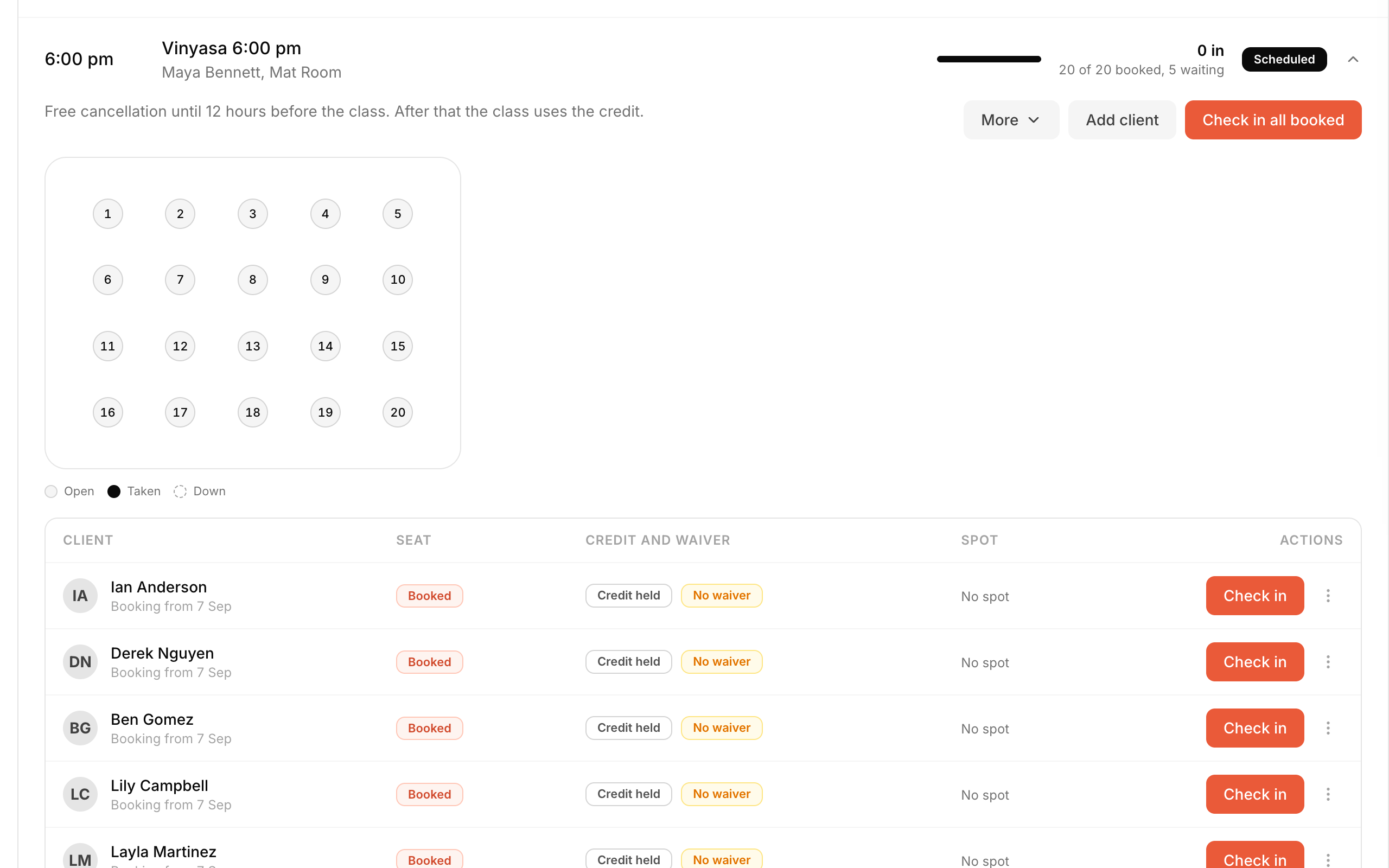Click Ian Anderson's No waiver tag
This screenshot has height=868, width=1389.
722,595
